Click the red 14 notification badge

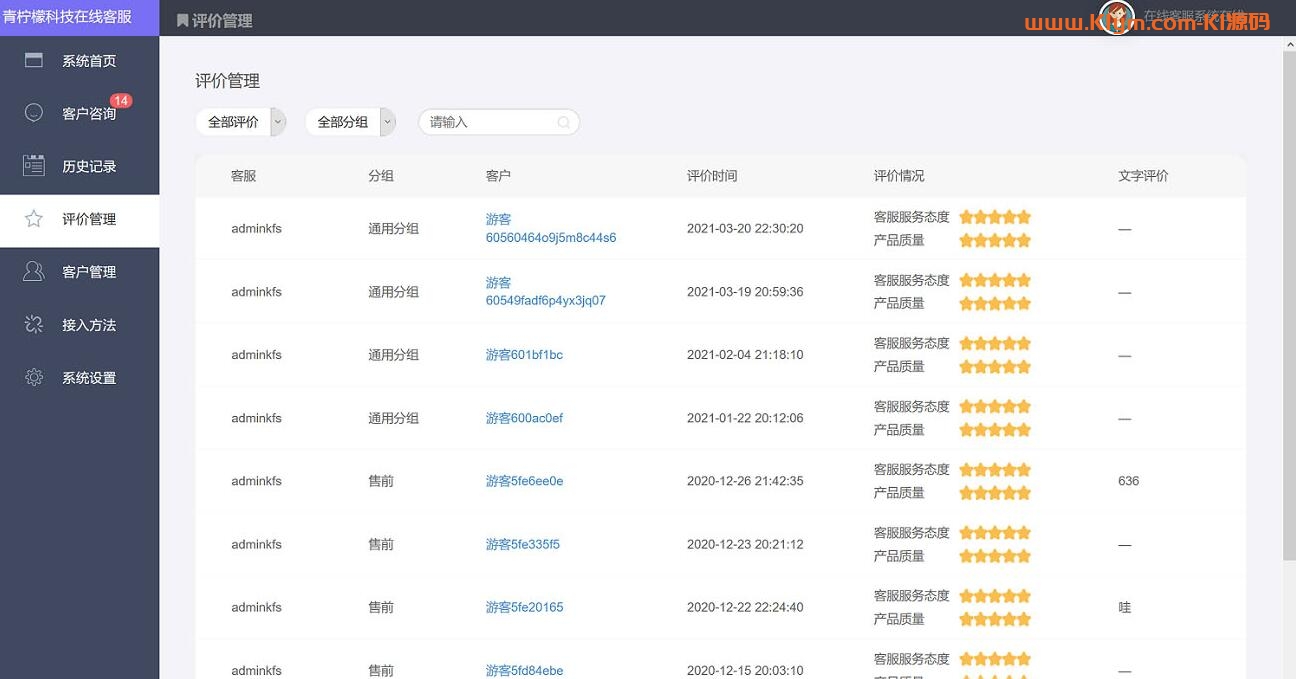coord(121,101)
